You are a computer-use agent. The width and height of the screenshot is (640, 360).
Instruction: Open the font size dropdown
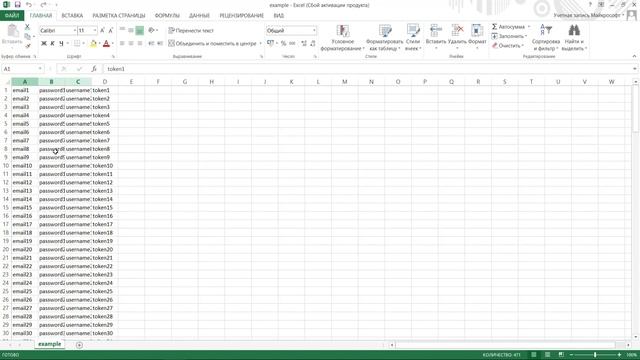coord(95,31)
